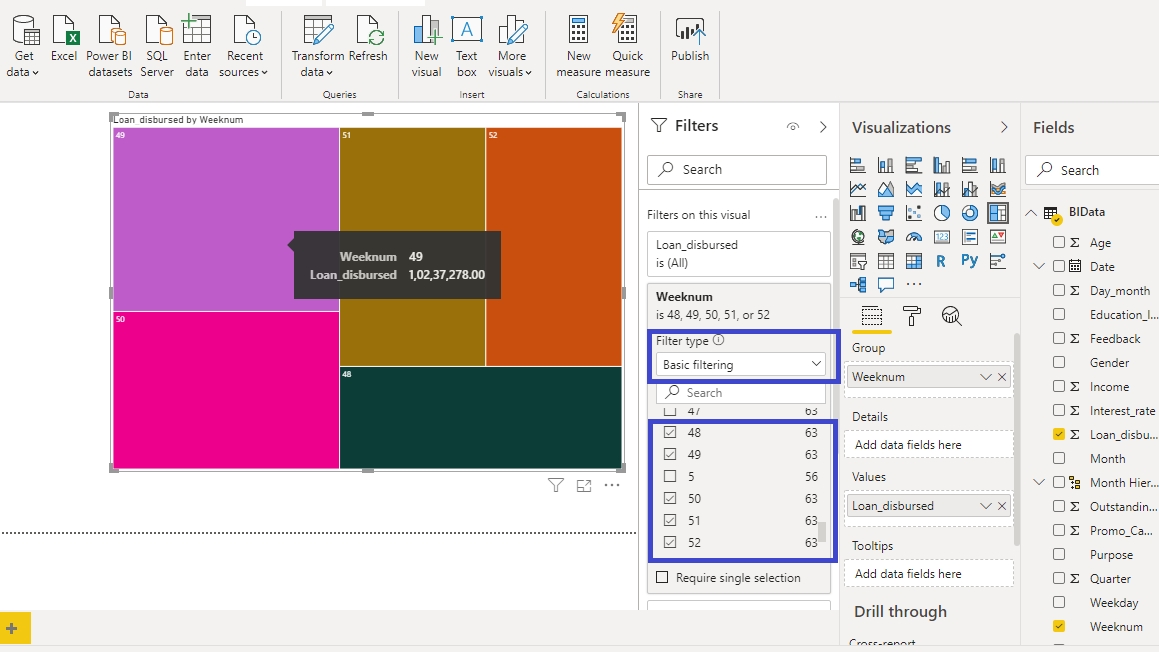Image resolution: width=1159 pixels, height=652 pixels.
Task: Uncheck week 49 in filter list
Action: coord(670,455)
